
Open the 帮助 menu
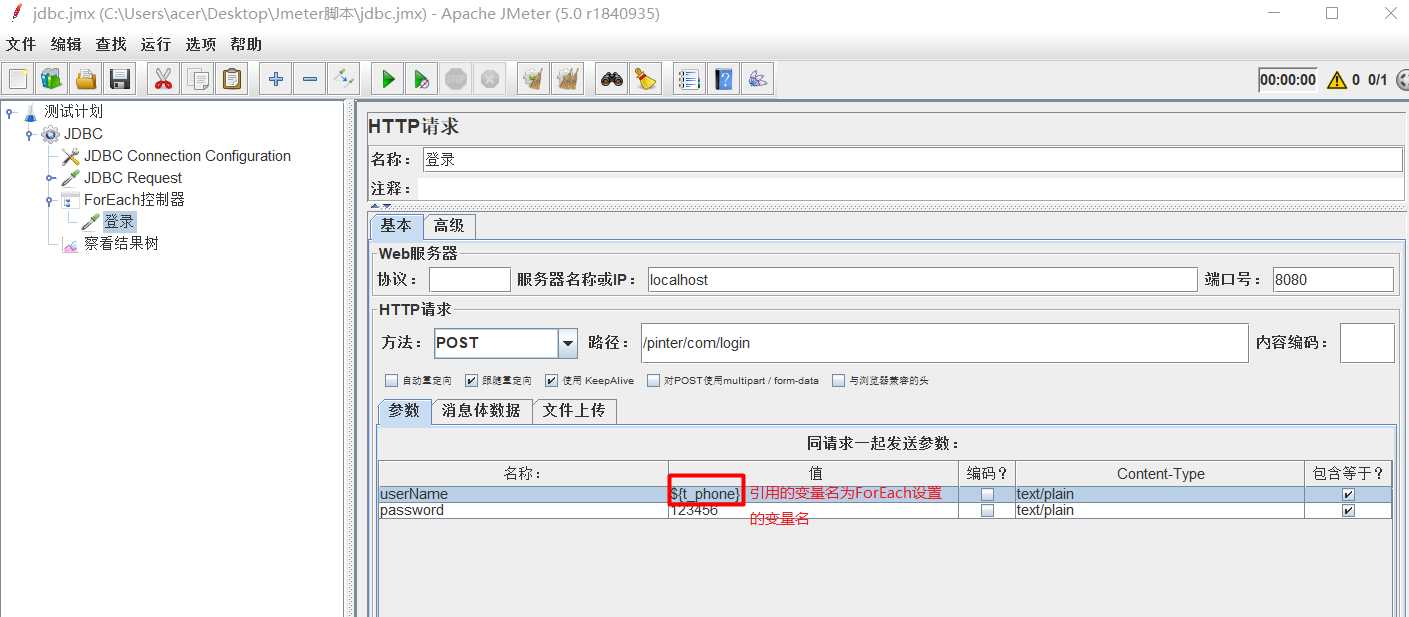coord(246,44)
